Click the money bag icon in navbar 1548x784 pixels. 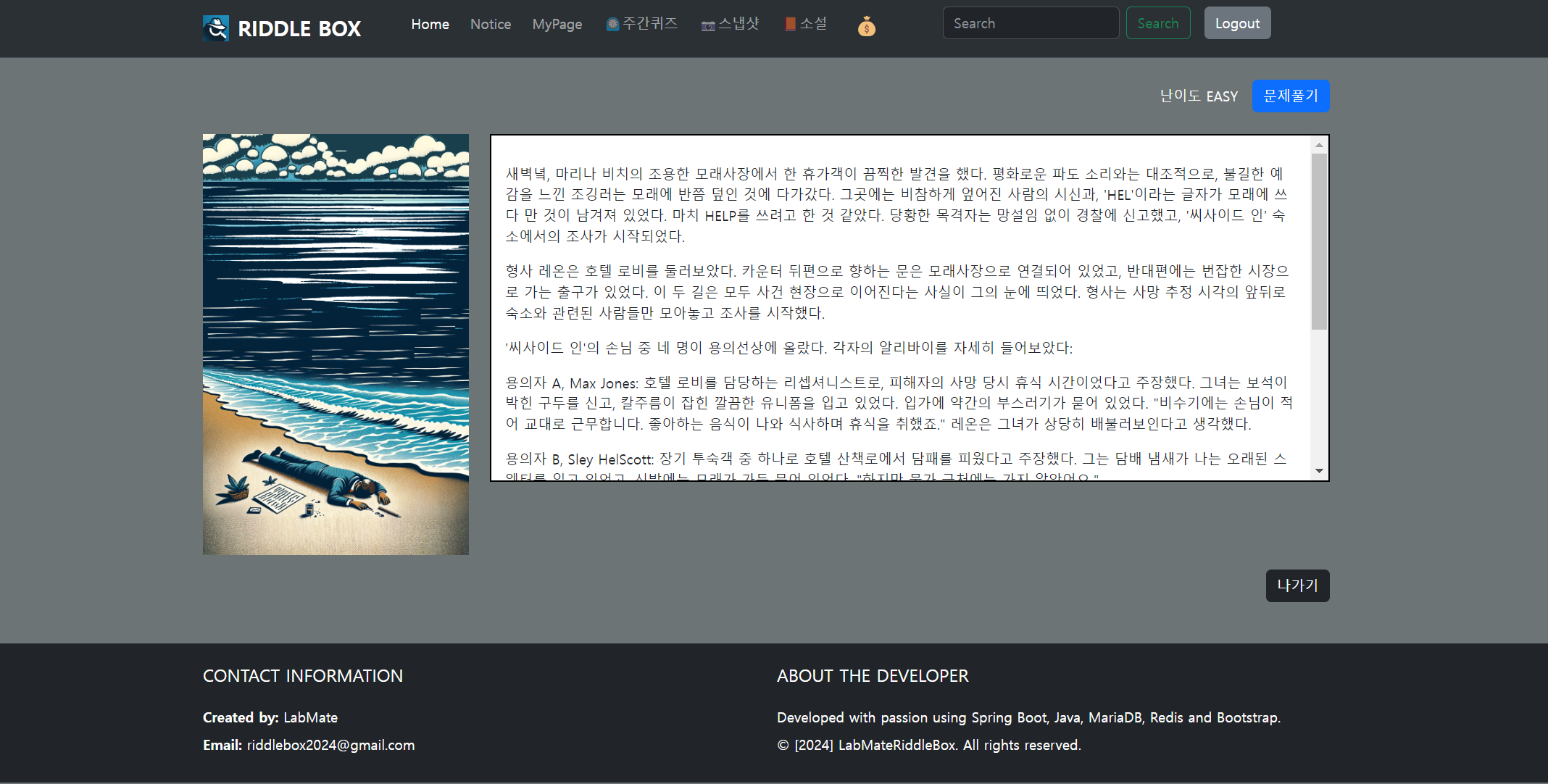(x=866, y=28)
